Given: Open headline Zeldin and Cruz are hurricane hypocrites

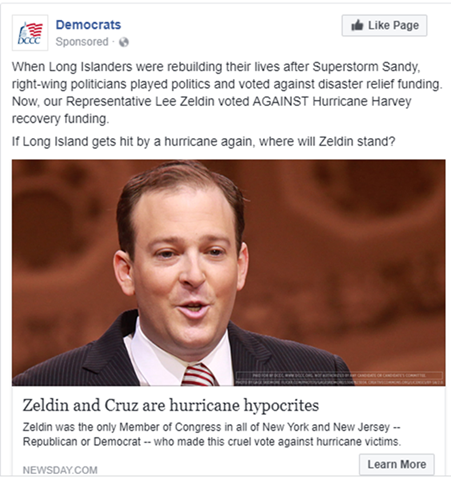Looking at the screenshot, I should (171, 405).
